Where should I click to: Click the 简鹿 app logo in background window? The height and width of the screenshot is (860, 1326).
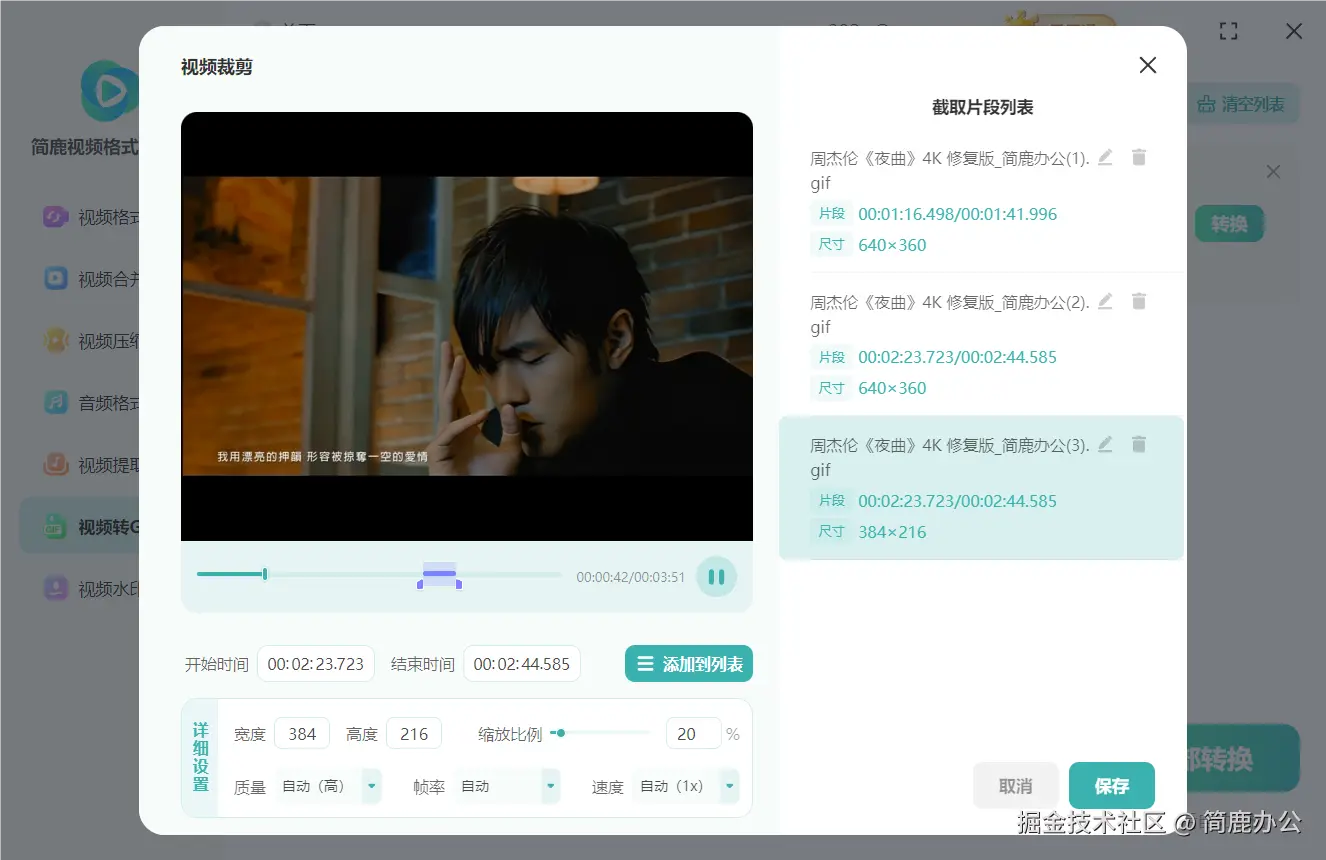tap(110, 91)
